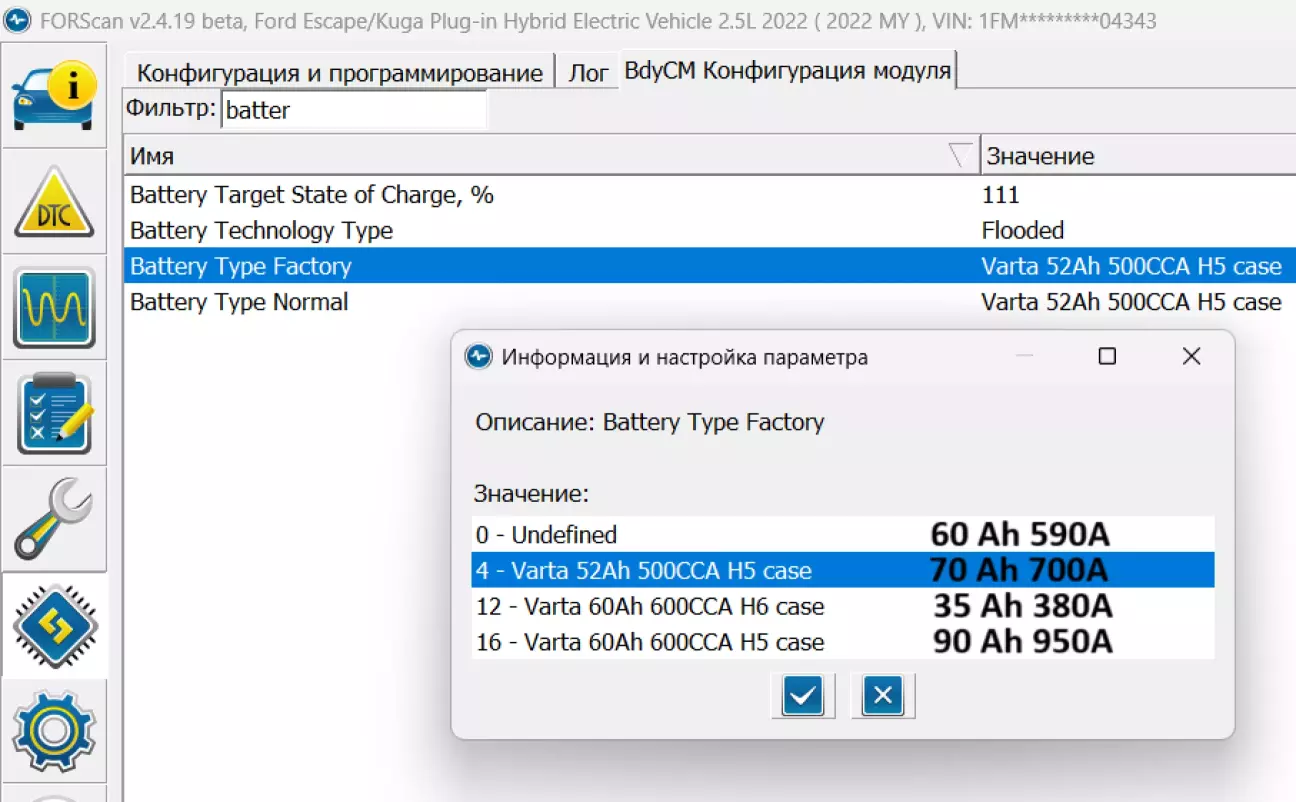Open the oscilloscope dashboard section
Image resolution: width=1296 pixels, height=802 pixels.
[x=54, y=308]
